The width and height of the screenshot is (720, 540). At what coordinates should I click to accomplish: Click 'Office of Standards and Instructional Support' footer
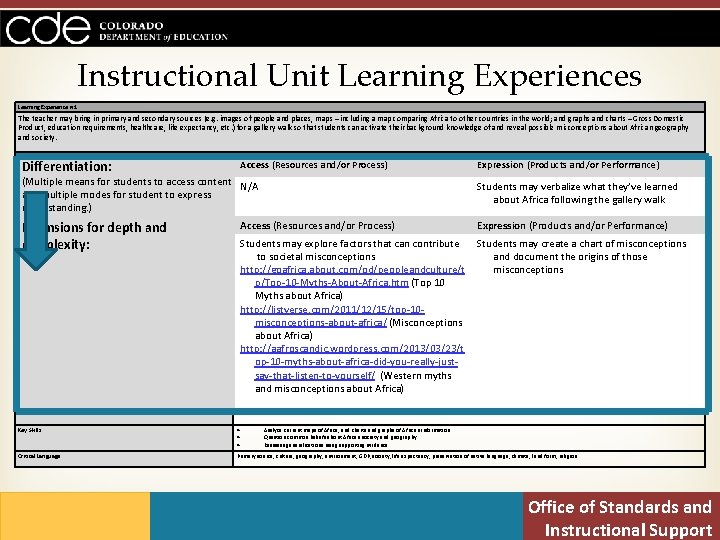620,518
